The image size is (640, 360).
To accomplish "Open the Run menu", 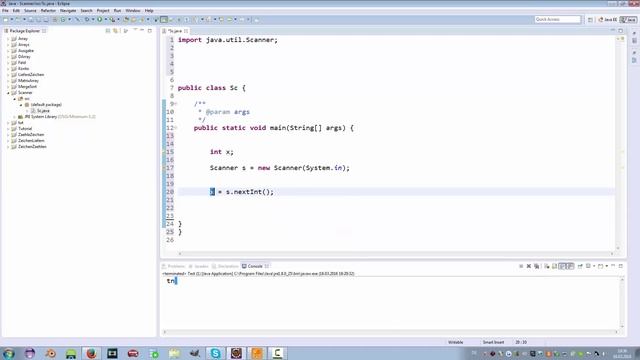I will [x=118, y=11].
